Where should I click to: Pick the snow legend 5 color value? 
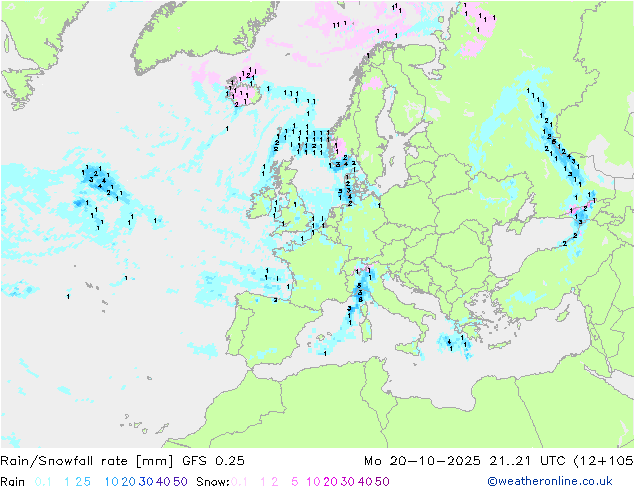(295, 482)
